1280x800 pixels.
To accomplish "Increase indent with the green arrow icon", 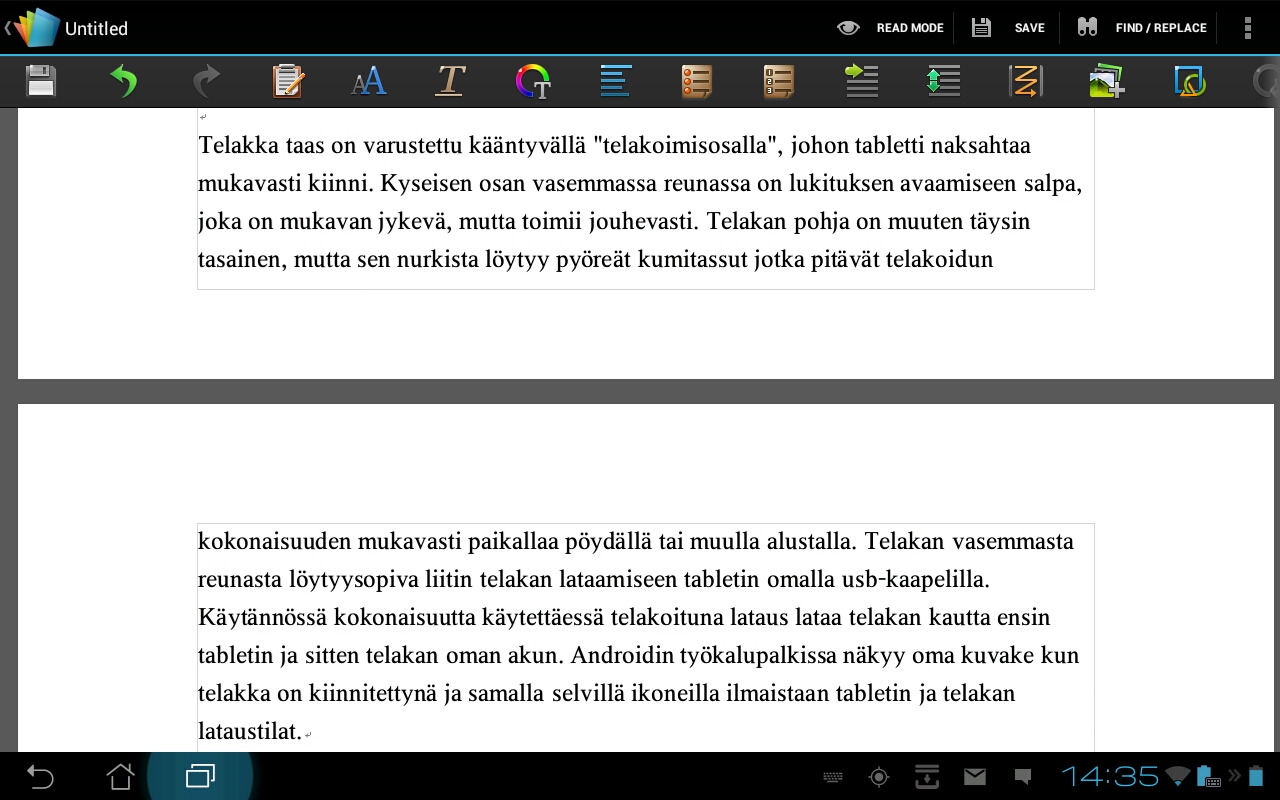I will coord(861,81).
